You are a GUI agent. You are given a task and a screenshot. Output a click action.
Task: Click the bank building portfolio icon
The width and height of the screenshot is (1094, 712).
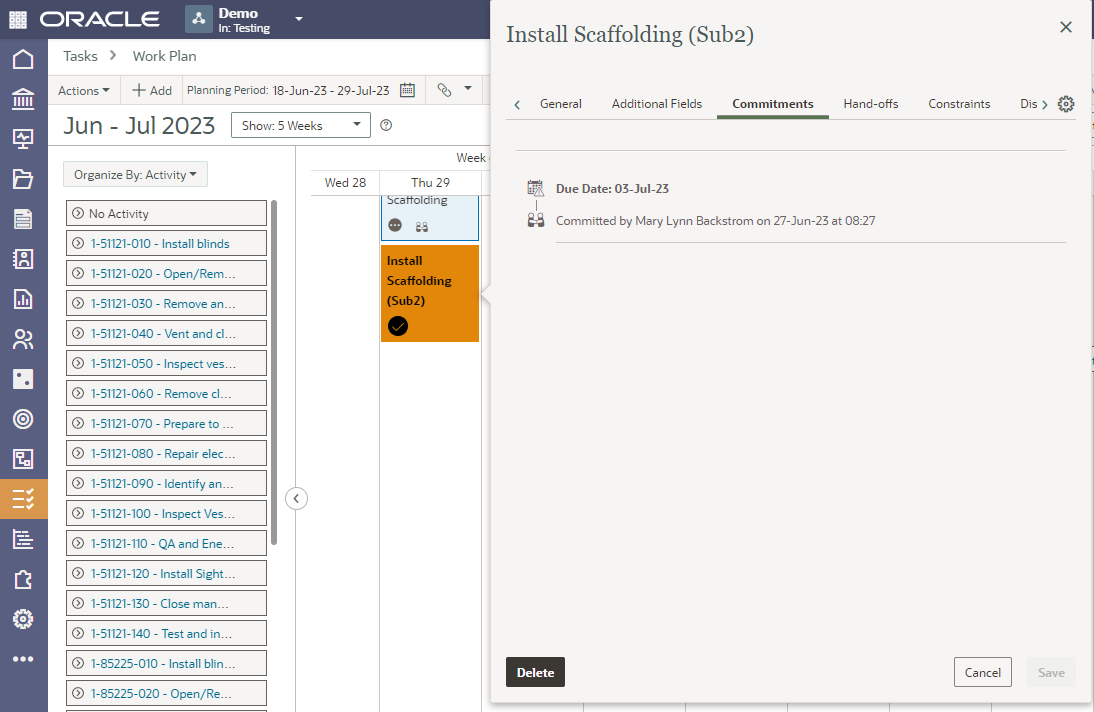23,99
